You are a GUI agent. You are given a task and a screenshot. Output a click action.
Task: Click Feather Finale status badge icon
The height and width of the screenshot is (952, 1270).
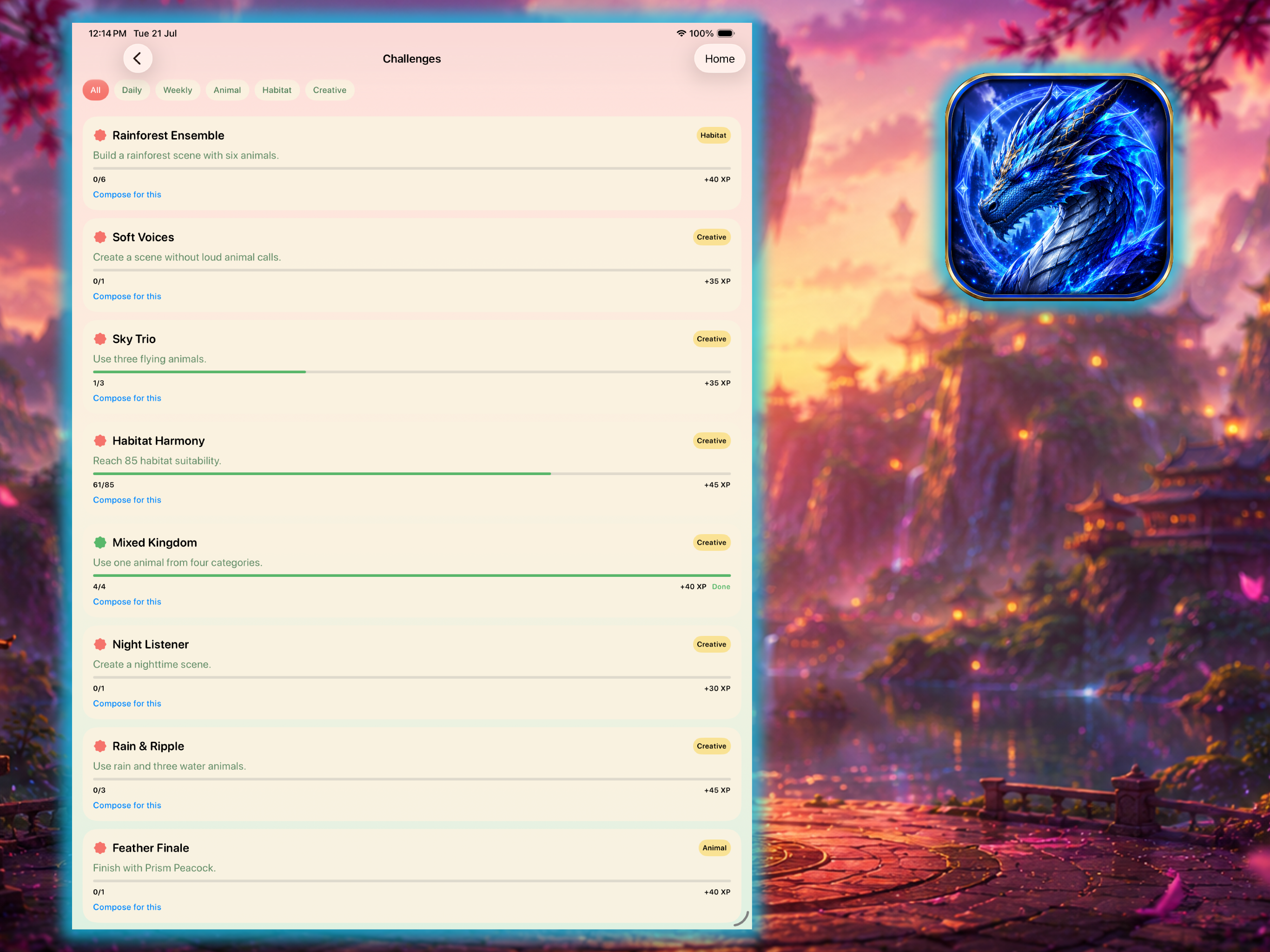coord(100,847)
